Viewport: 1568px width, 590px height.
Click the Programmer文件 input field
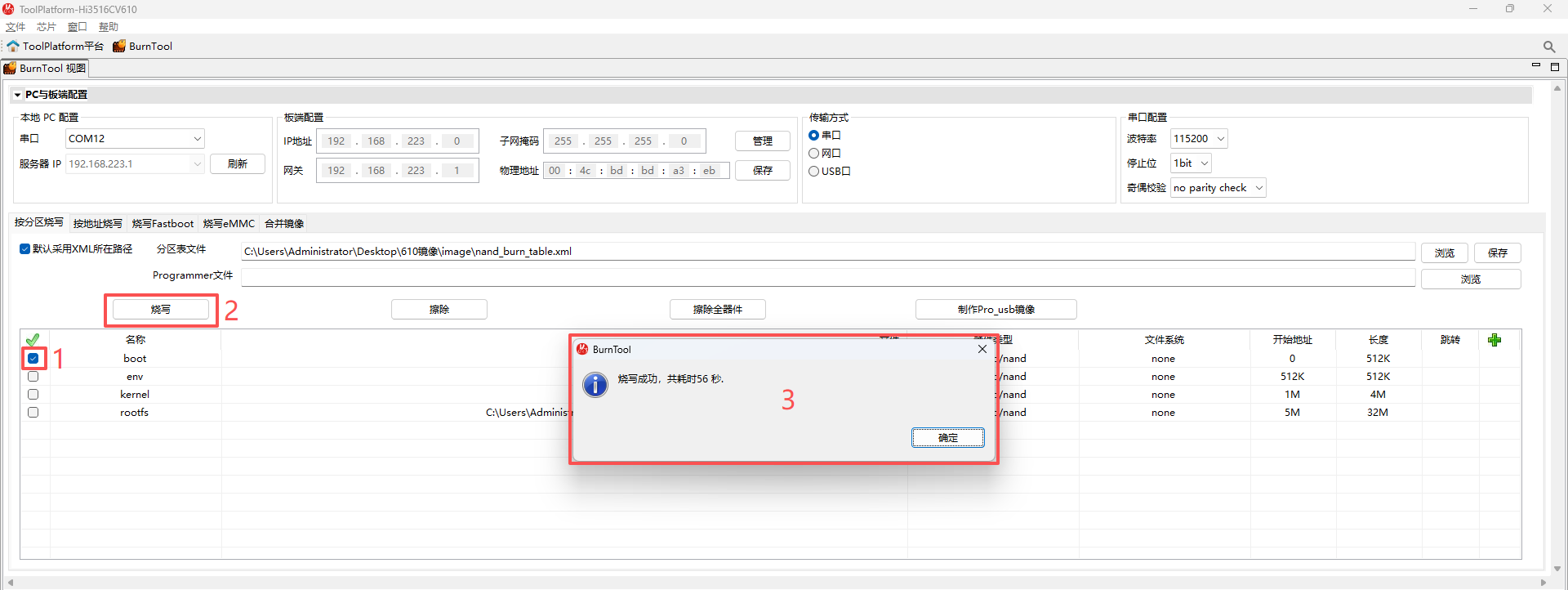click(828, 277)
